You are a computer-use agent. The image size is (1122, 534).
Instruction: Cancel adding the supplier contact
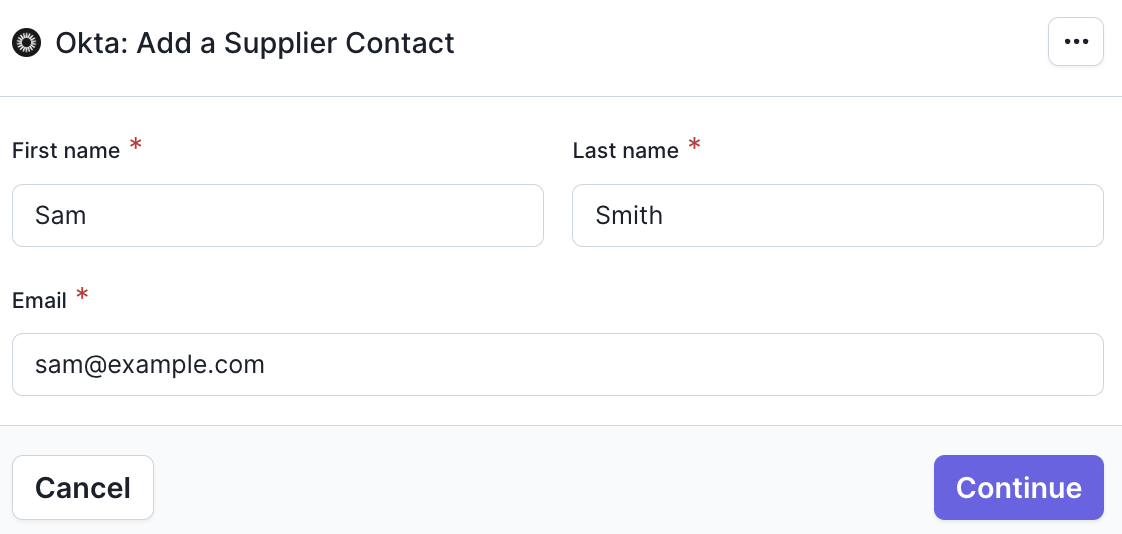83,487
